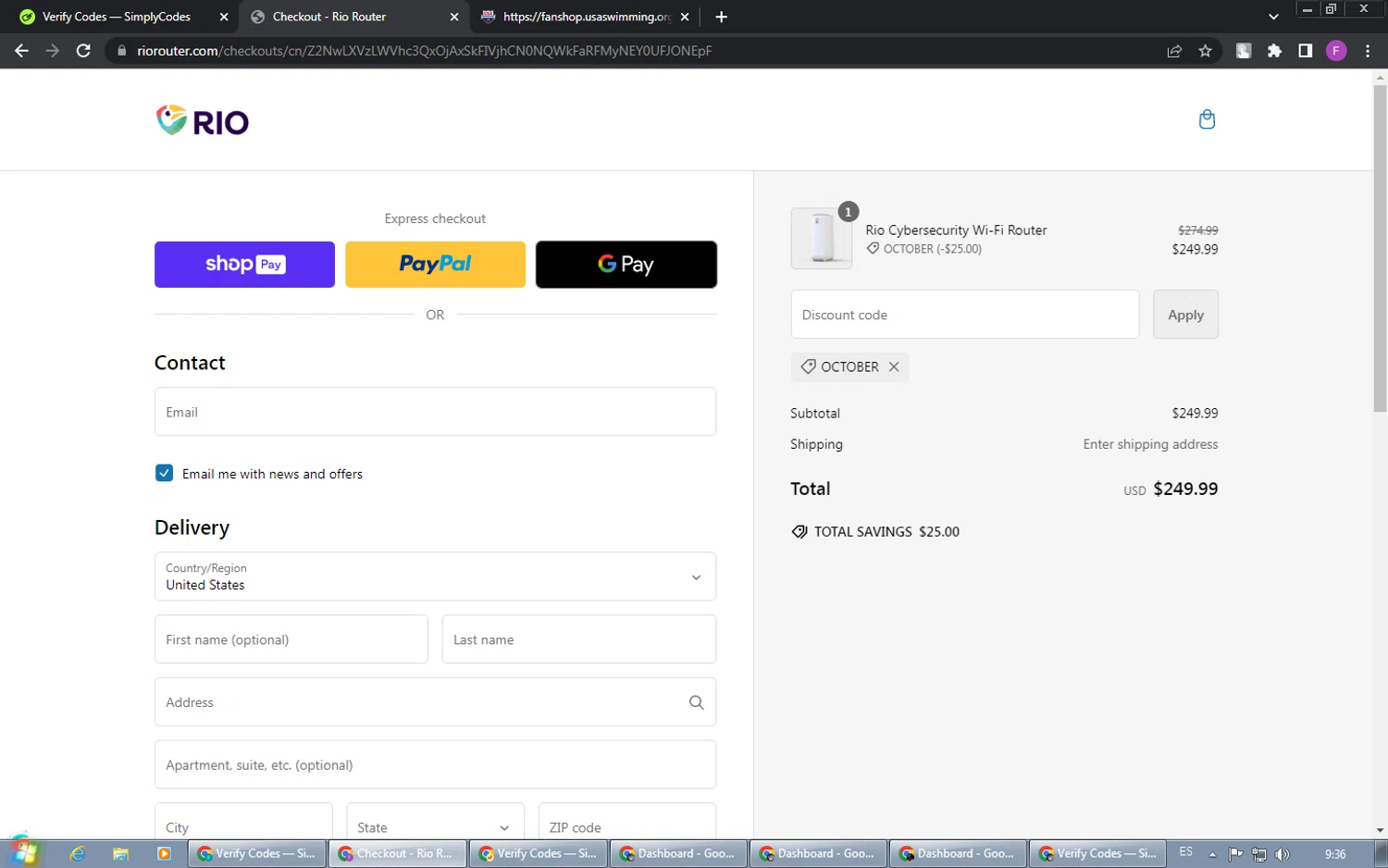Focus the ZIP code field

627,823
